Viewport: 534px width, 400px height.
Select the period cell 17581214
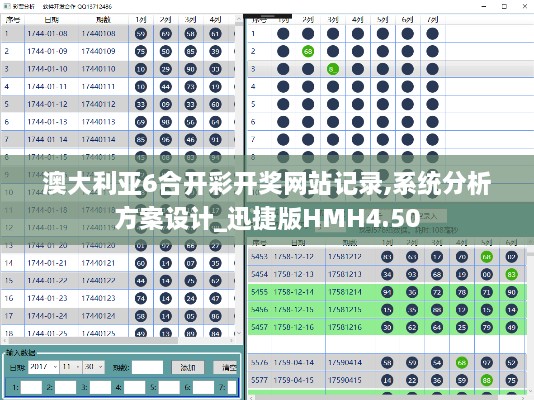(345, 292)
